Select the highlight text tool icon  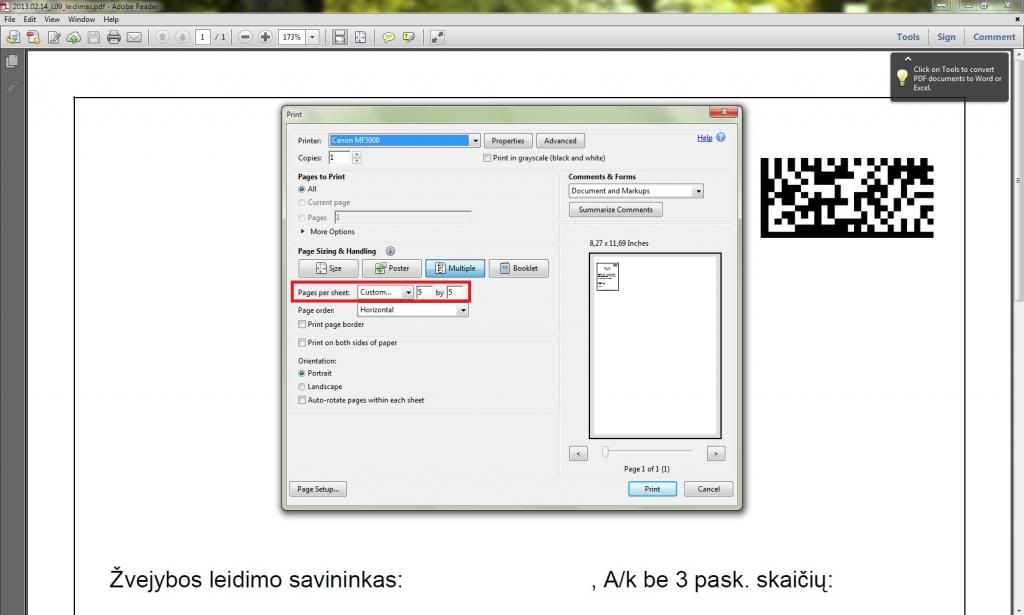click(x=409, y=37)
